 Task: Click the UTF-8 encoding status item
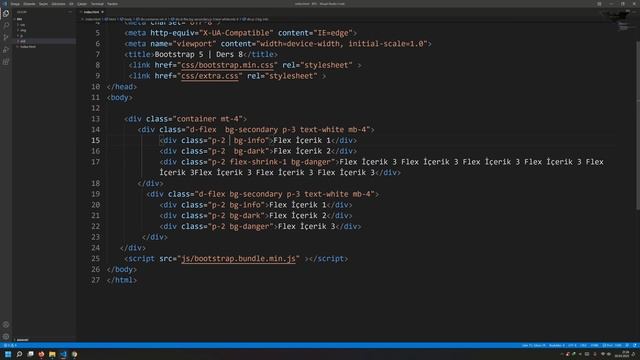pos(572,345)
